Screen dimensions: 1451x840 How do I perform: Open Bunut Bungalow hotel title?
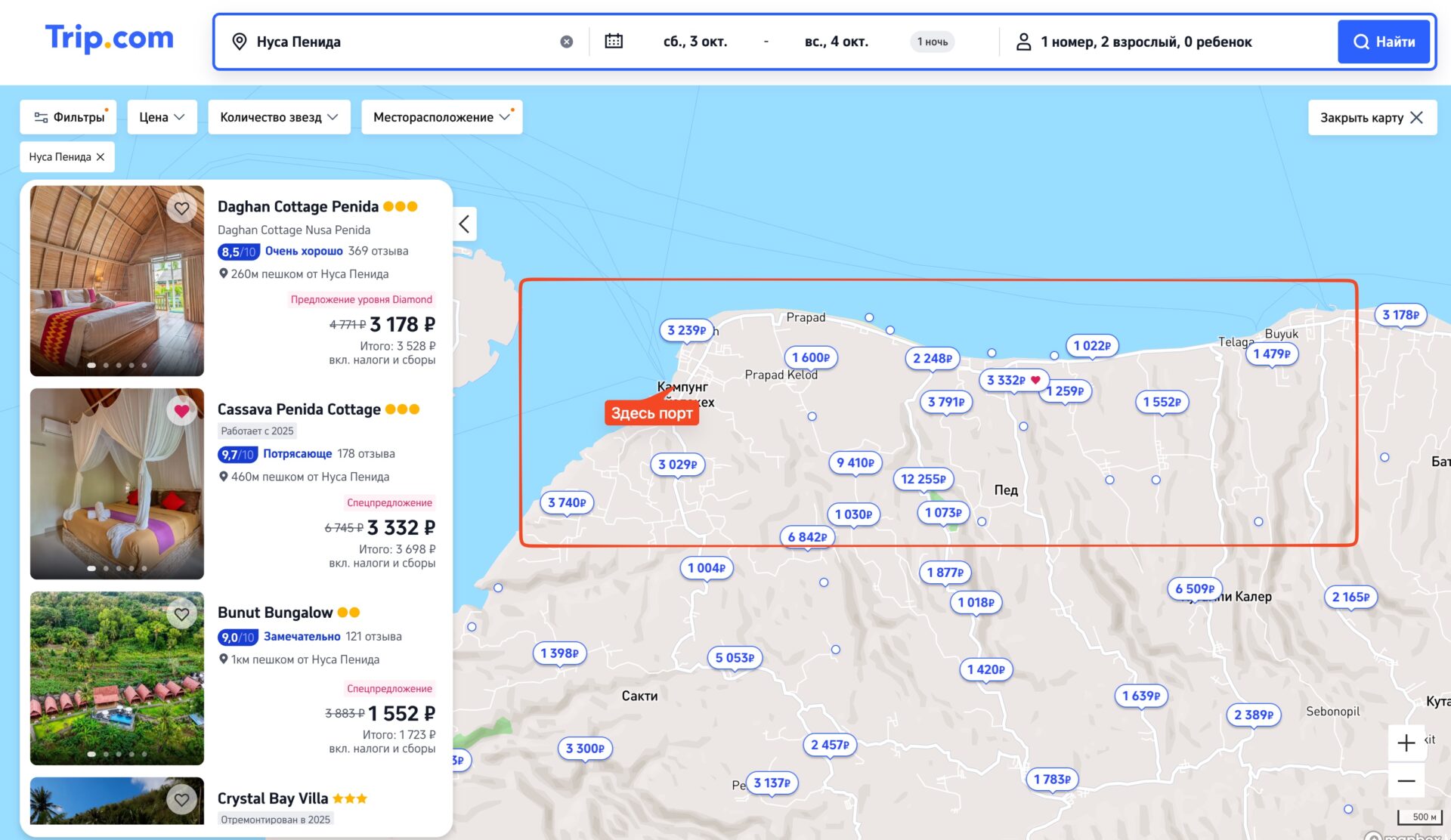(275, 613)
